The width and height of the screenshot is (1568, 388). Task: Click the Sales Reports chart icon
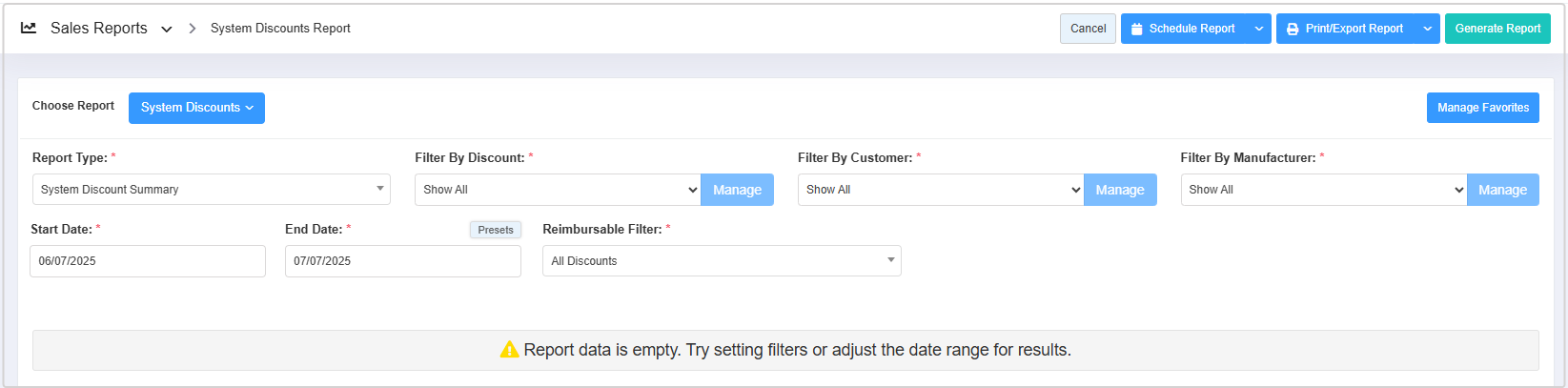[29, 29]
